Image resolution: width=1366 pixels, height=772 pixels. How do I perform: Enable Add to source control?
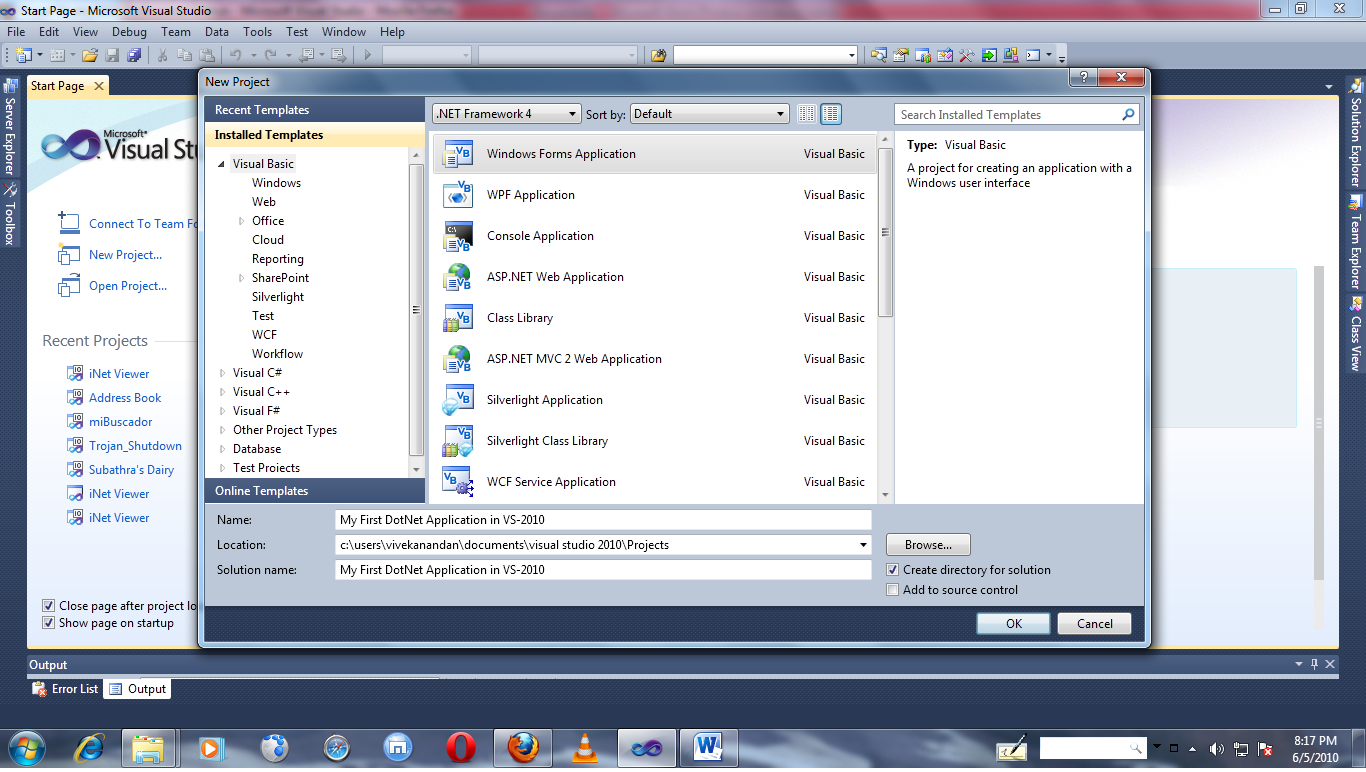click(892, 589)
